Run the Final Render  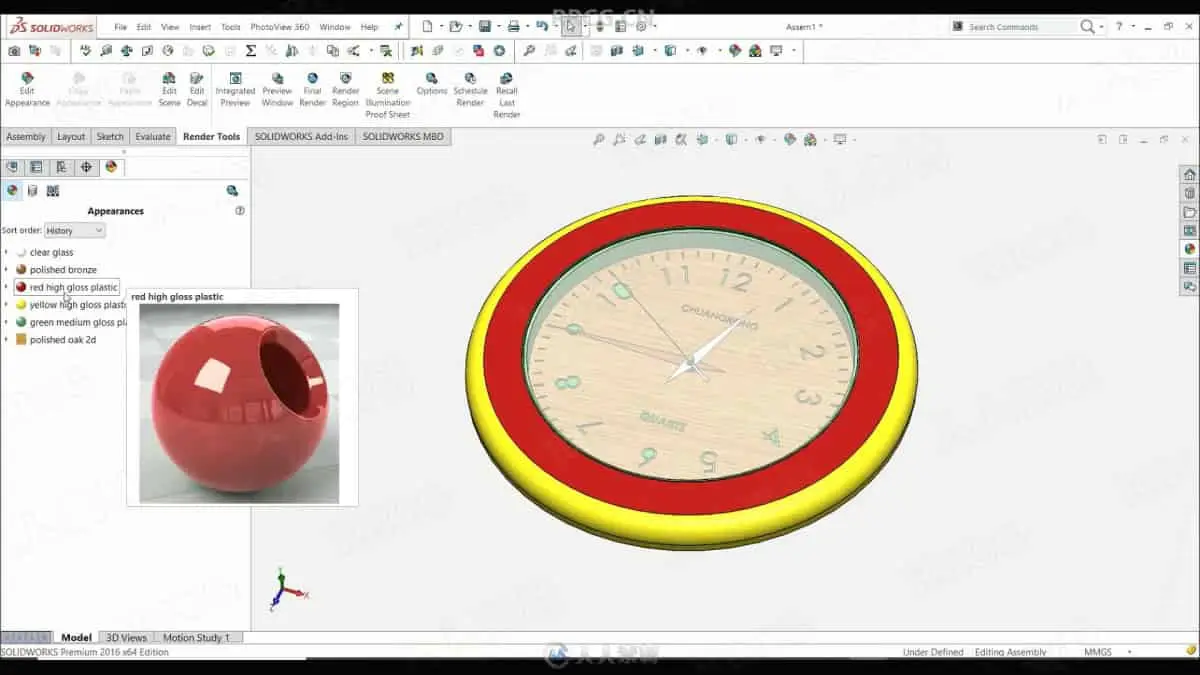(x=312, y=90)
